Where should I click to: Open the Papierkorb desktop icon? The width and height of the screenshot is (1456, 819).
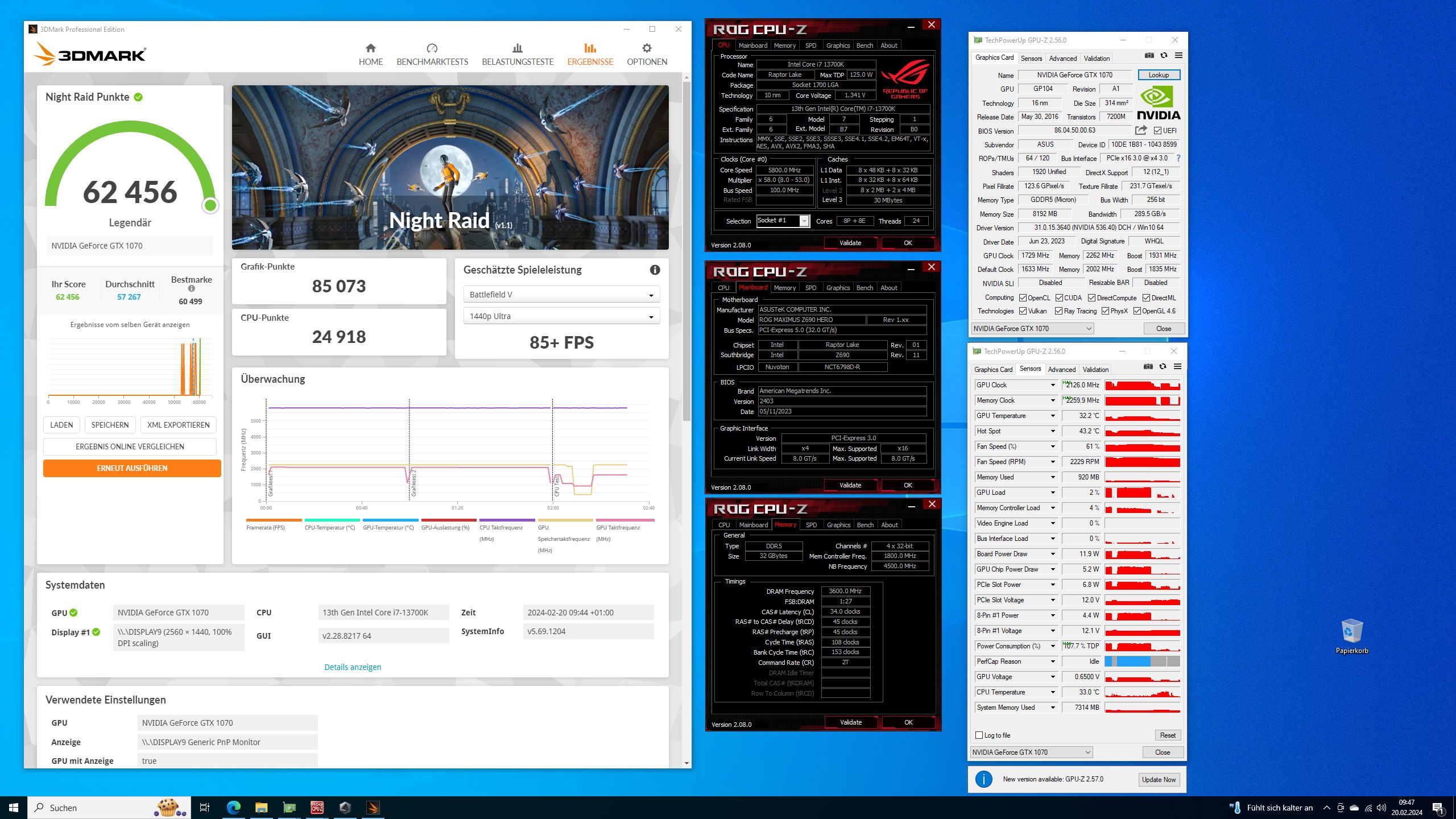[x=1352, y=636]
